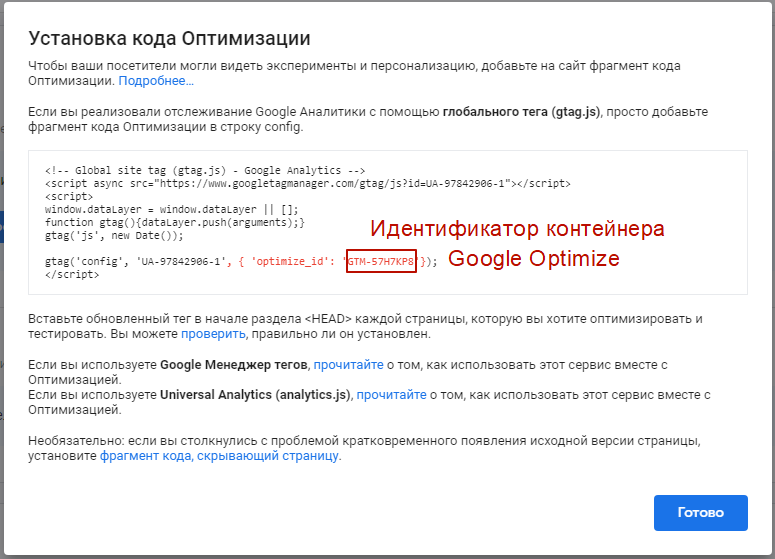
Task: Open прочитайте link for Google Менеджер тегов
Action: [348, 365]
